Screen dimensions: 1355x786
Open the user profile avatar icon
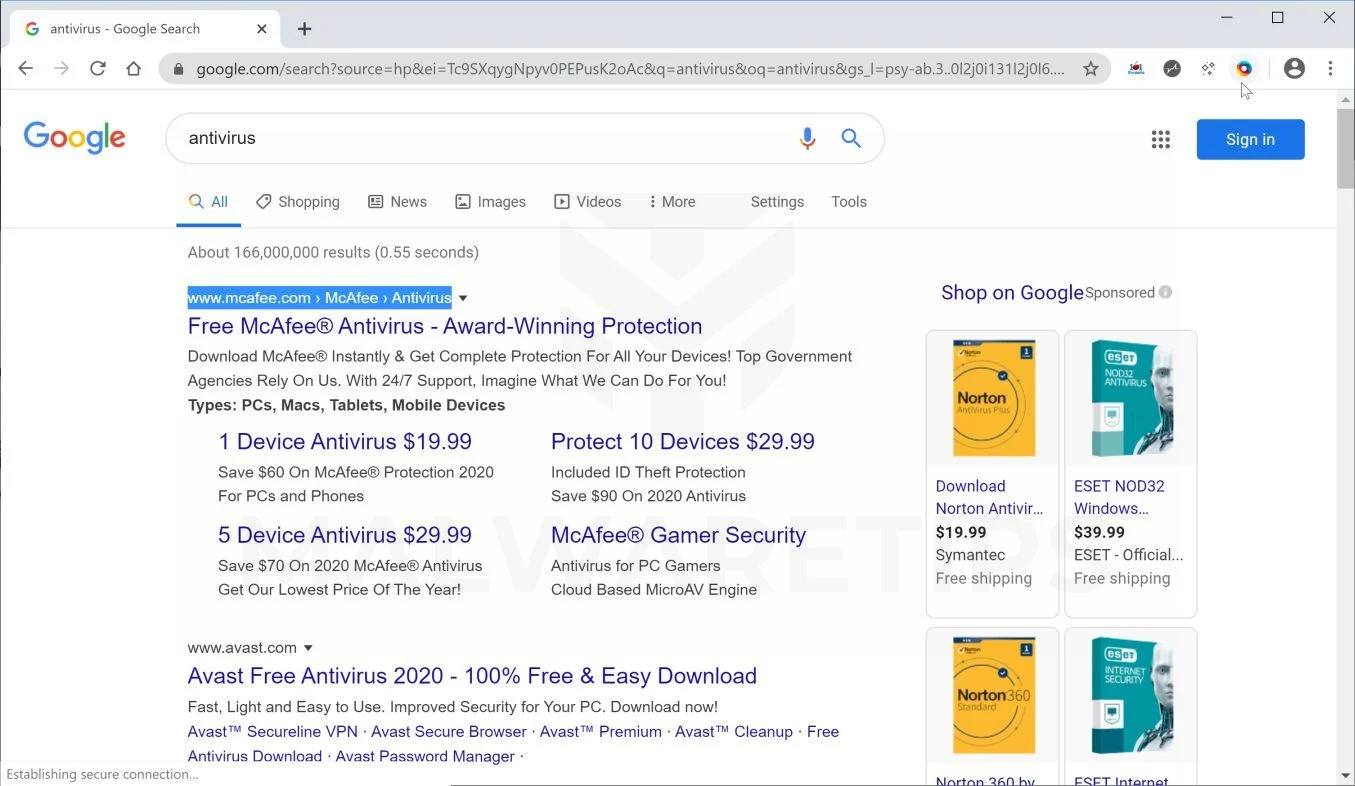click(x=1294, y=68)
